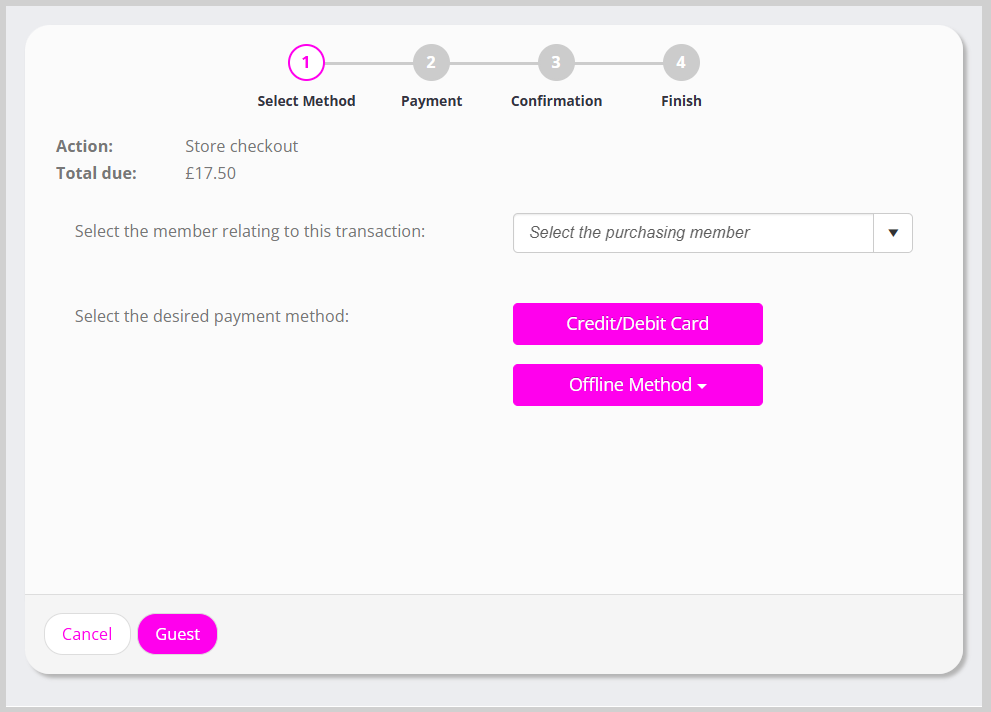Click the step 1 circle indicator
Viewport: 991px width, 712px height.
coord(306,63)
